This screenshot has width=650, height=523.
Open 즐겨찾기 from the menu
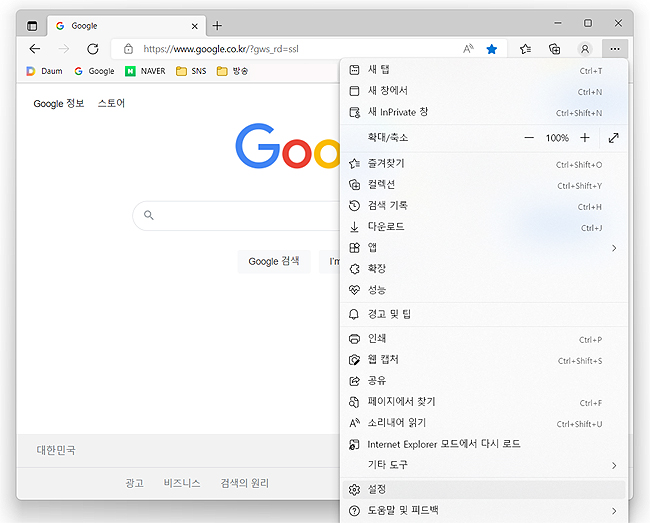[x=483, y=164]
